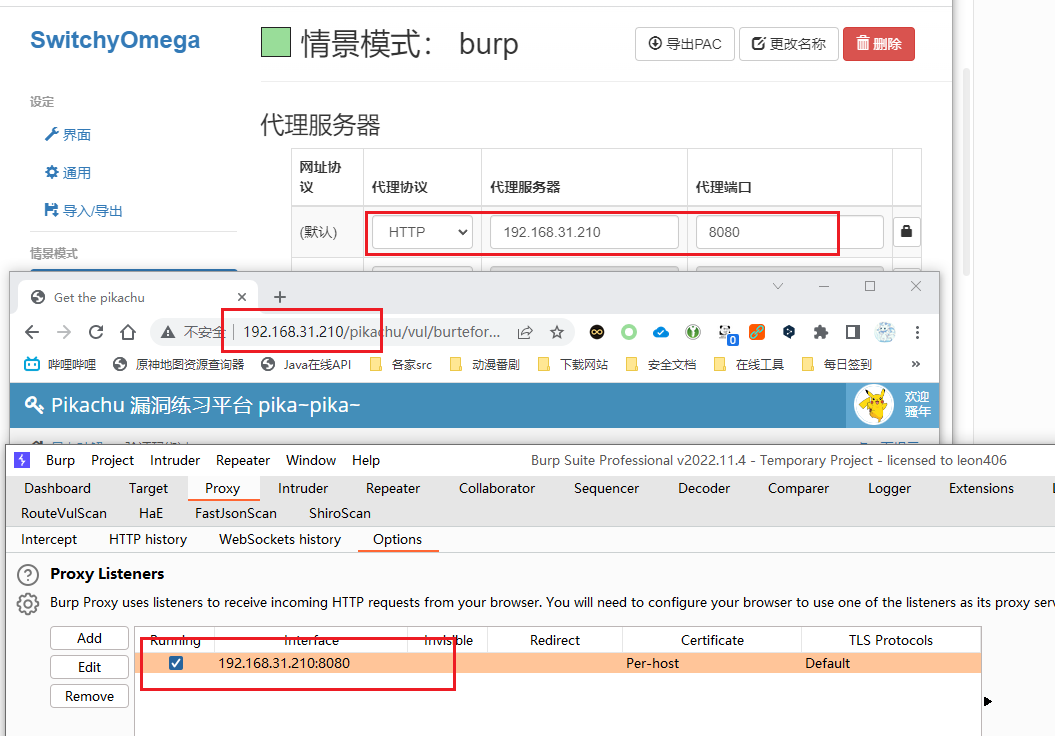Viewport: 1055px width, 736px height.
Task: Open the browser Extensions puzzle icon
Action: [821, 332]
